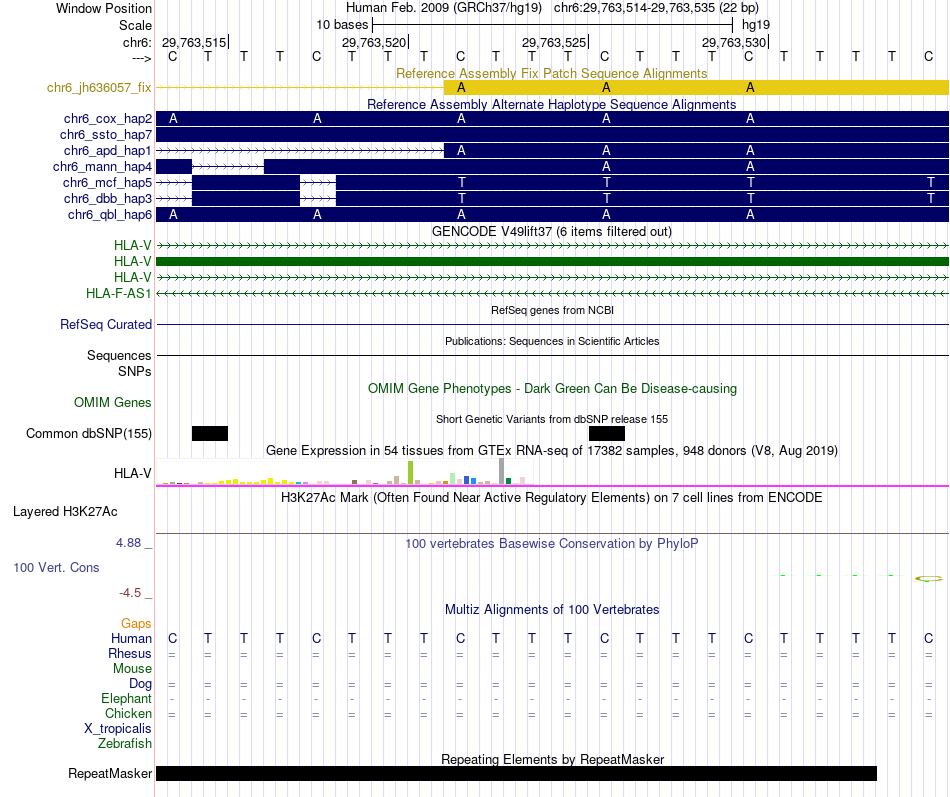This screenshot has height=797, width=950.
Task: Click the OMIM Gene Phenotypes track title
Action: (x=552, y=388)
